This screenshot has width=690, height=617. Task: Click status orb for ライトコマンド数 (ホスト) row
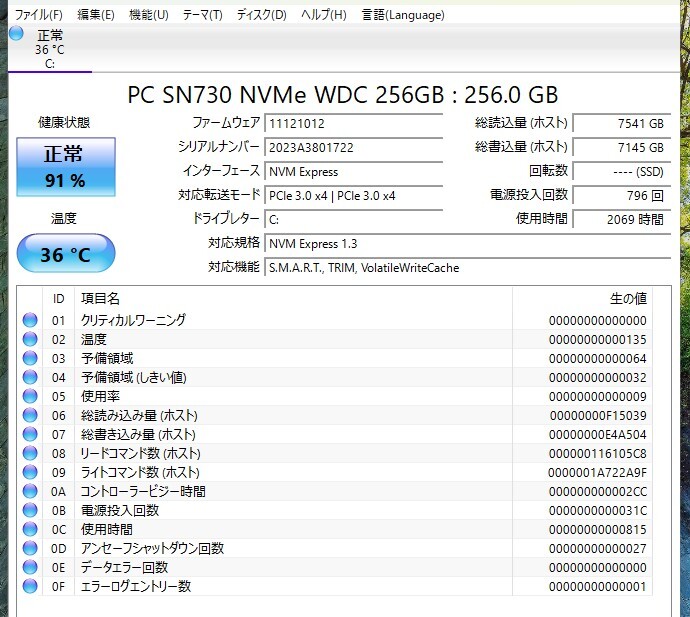30,472
